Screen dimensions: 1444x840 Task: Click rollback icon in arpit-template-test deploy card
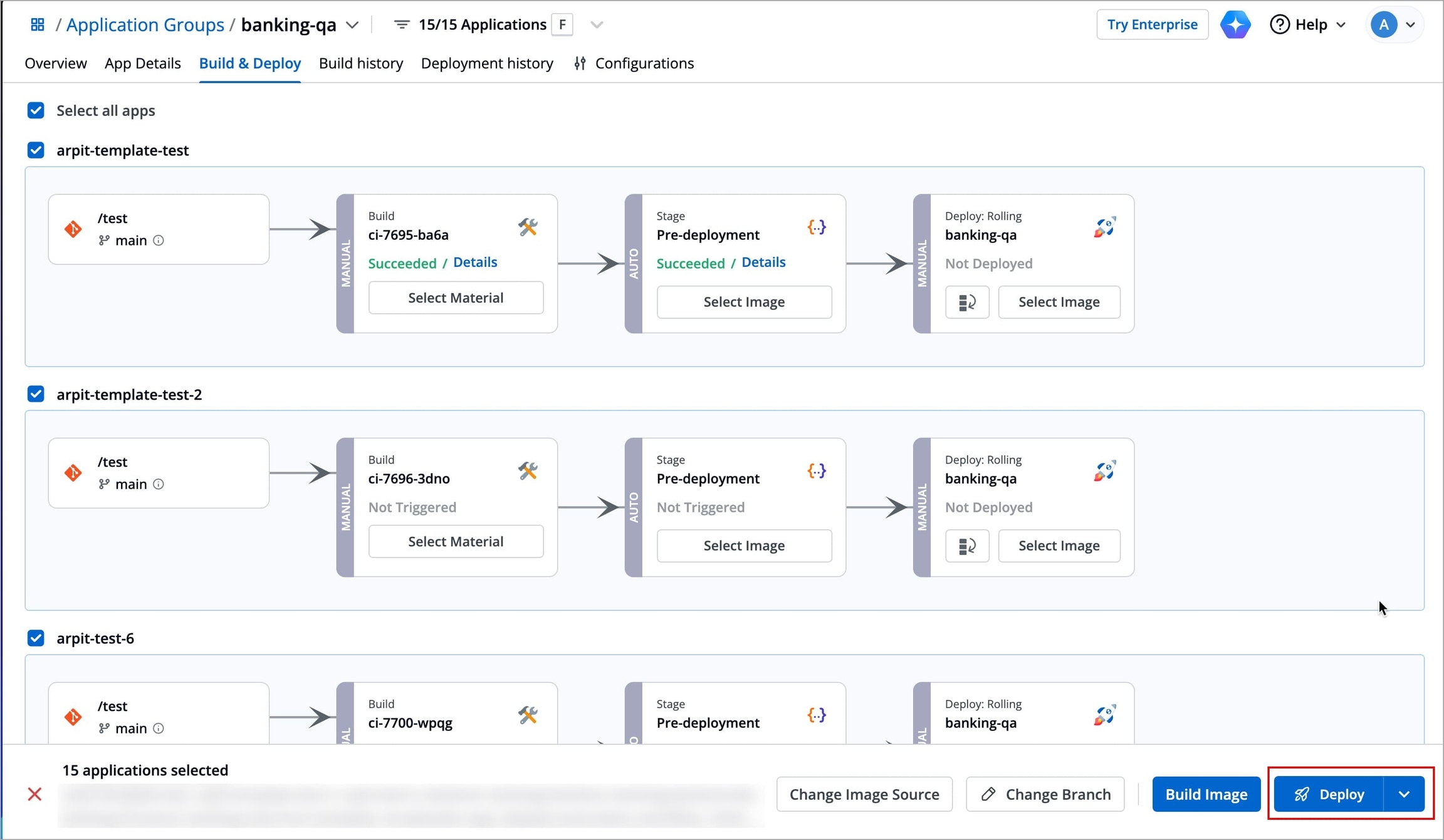(966, 302)
